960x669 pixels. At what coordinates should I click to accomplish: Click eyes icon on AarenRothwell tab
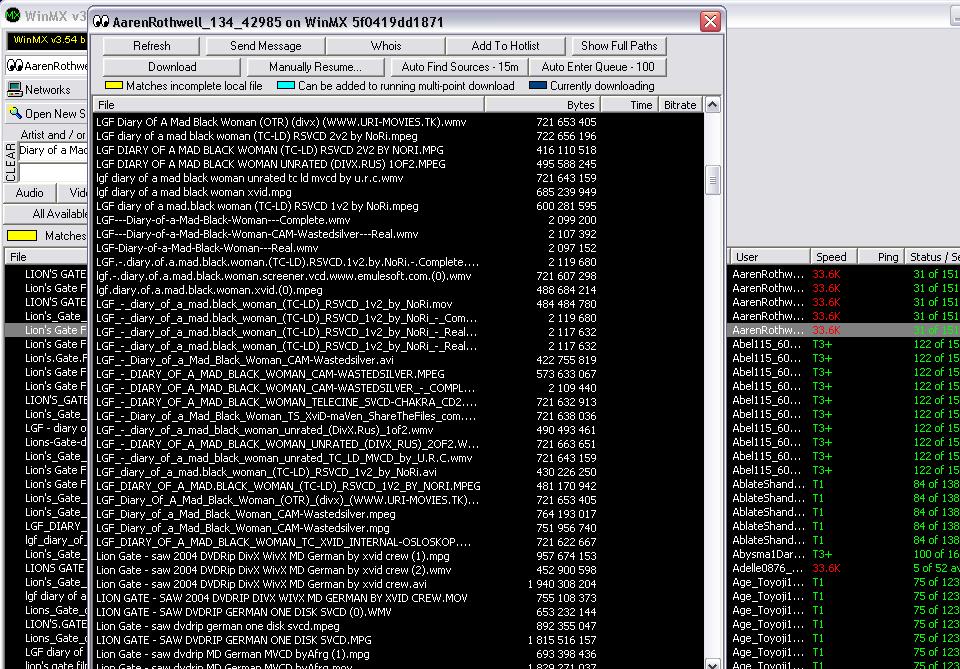click(15, 65)
